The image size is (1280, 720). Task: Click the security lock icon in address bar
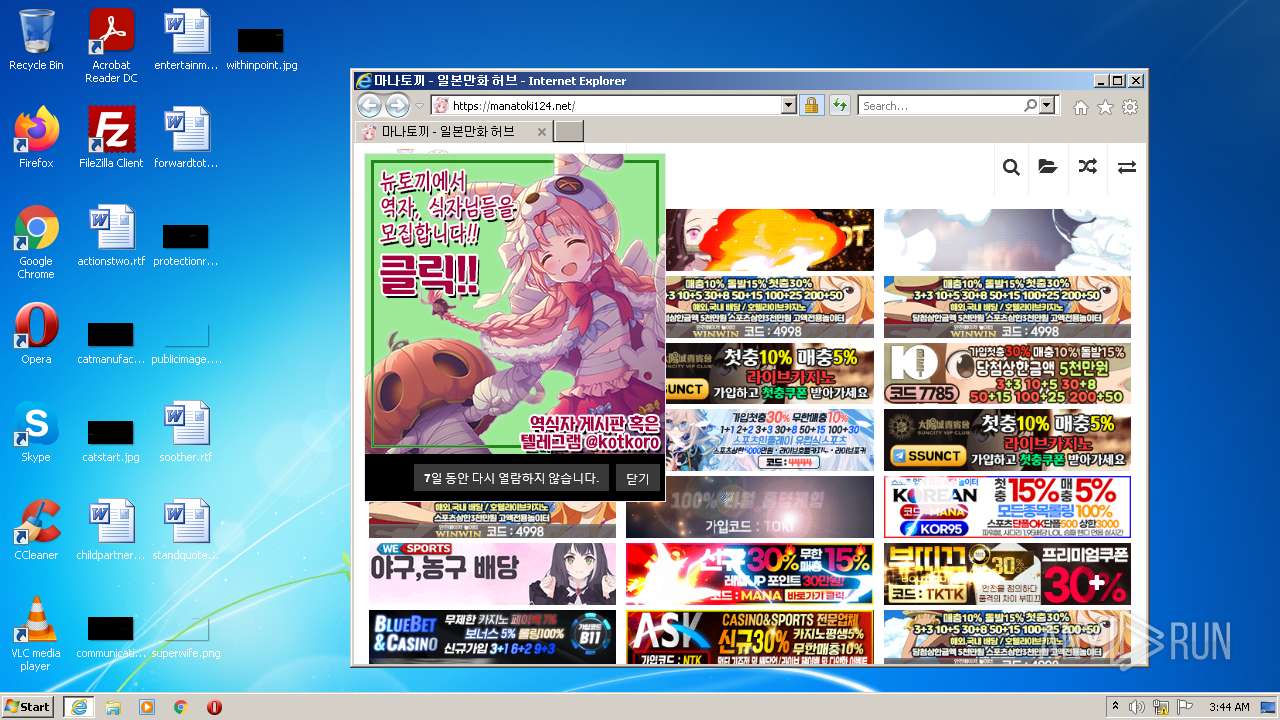point(811,105)
